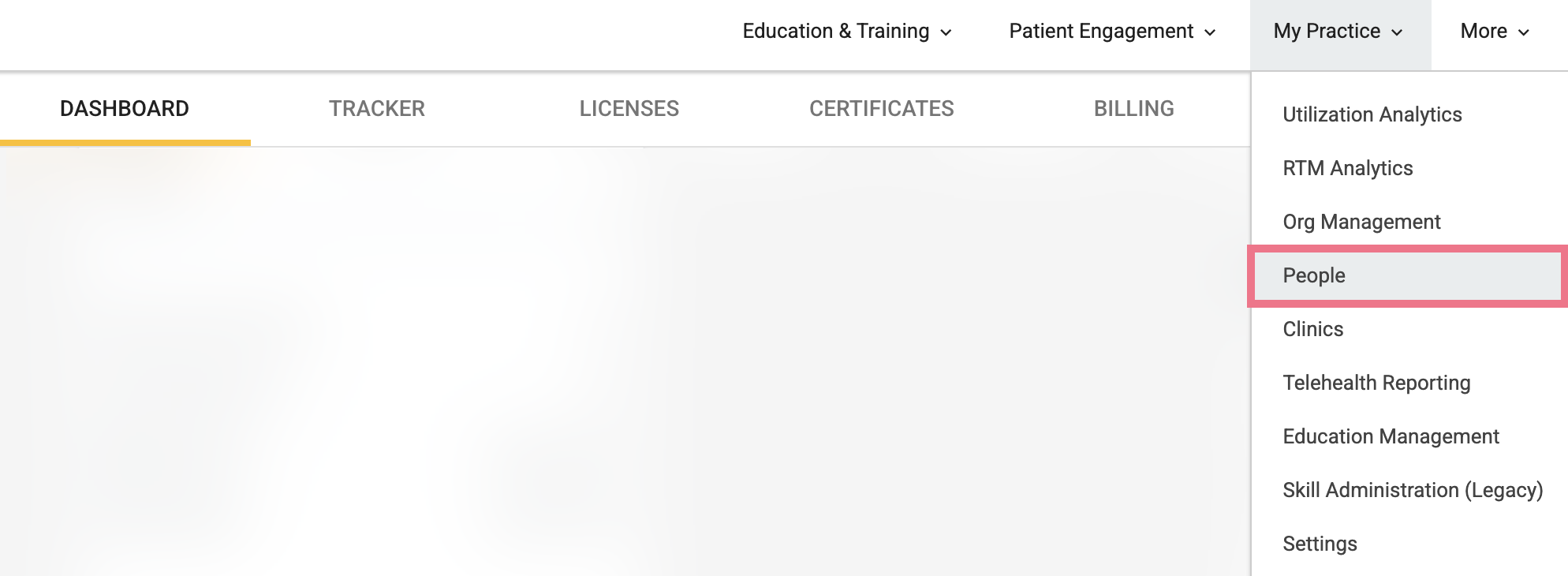Open the Licenses tab

click(x=629, y=109)
